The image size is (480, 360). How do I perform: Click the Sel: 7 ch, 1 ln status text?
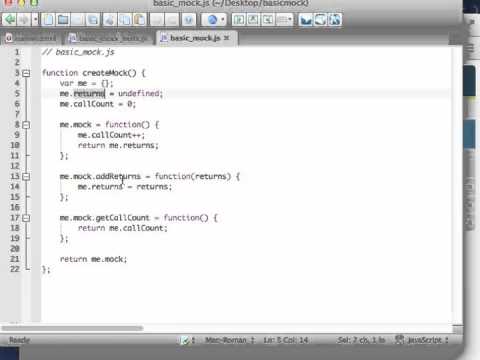pyautogui.click(x=361, y=340)
